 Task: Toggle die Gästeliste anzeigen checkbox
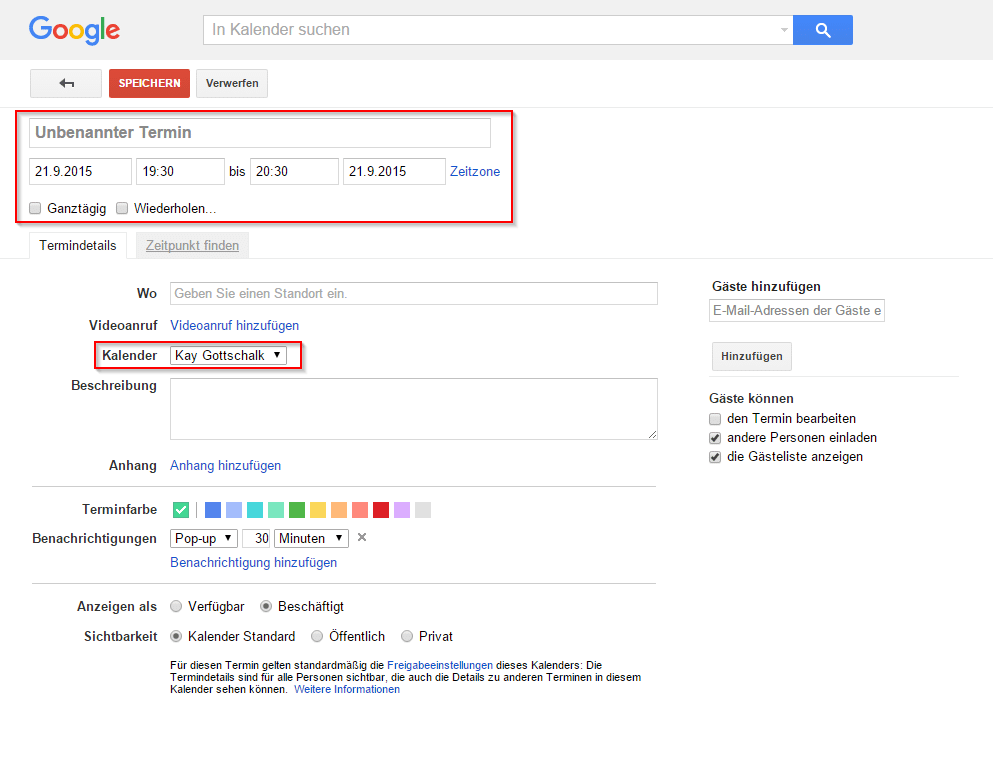715,457
